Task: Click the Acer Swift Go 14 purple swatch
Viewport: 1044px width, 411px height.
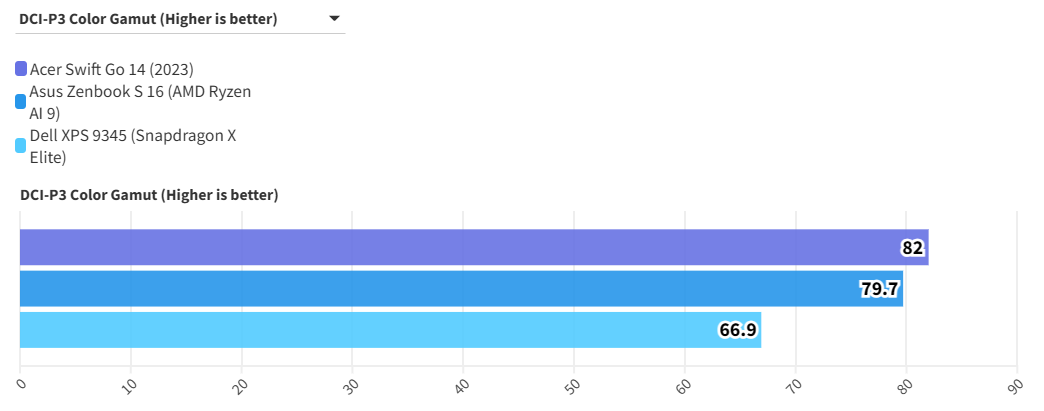Action: 21,69
